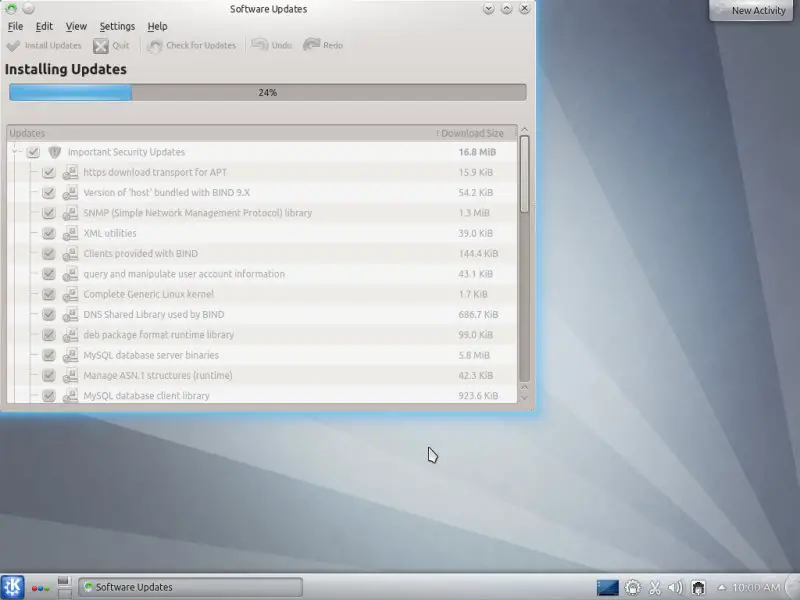The height and width of the screenshot is (600, 800).
Task: Open the Settings menu
Action: click(117, 27)
